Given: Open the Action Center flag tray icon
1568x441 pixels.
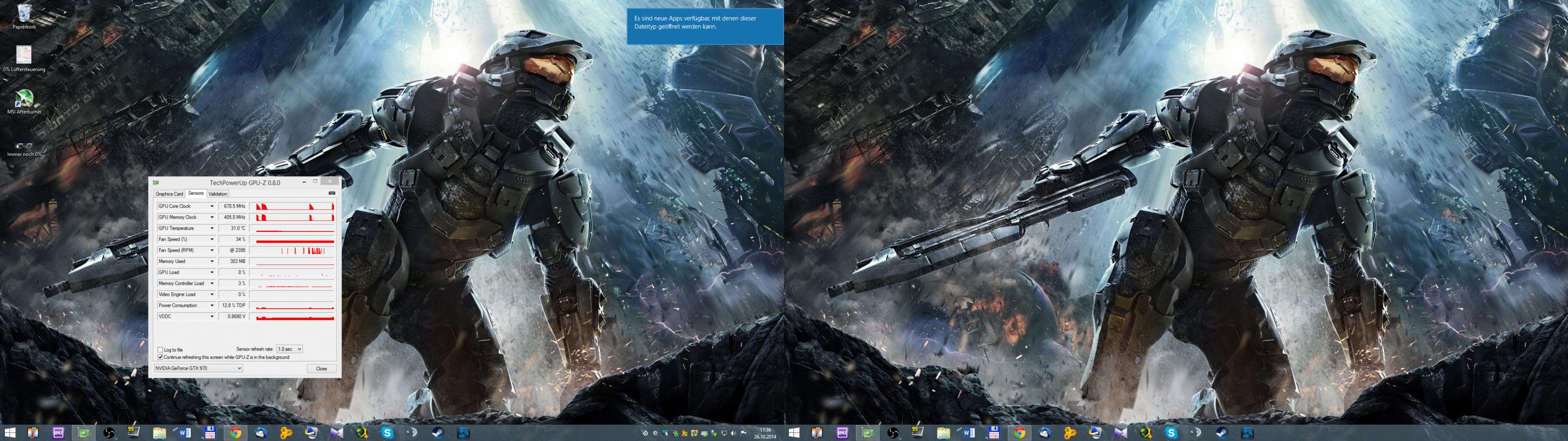Looking at the screenshot, I should coord(743,433).
